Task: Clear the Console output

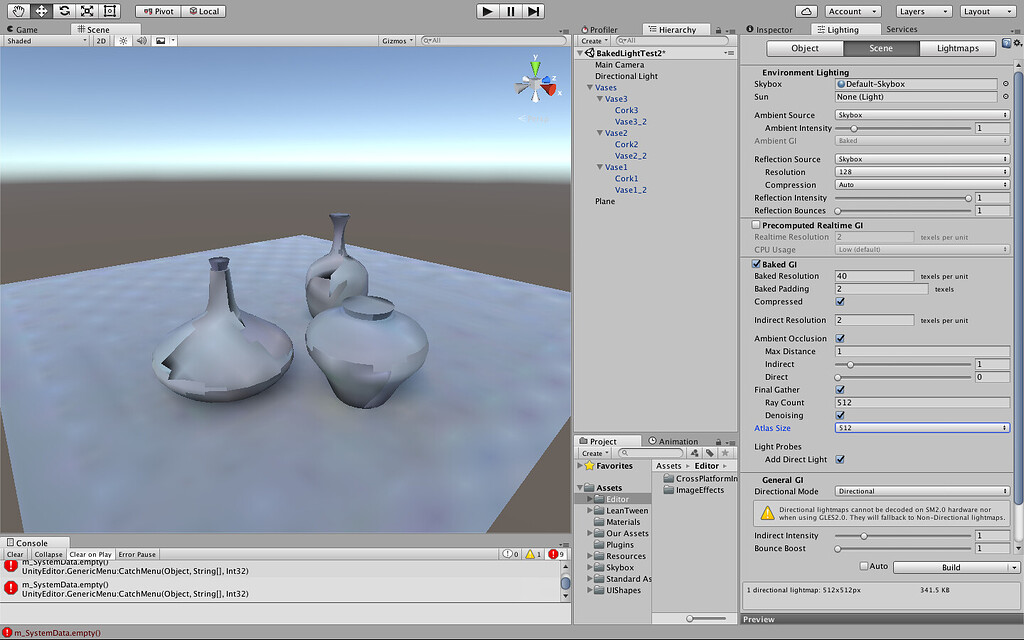Action: (x=14, y=553)
